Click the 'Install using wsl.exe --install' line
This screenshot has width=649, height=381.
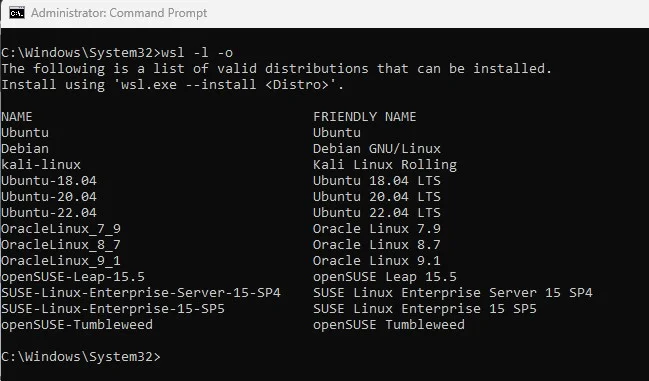[173, 85]
